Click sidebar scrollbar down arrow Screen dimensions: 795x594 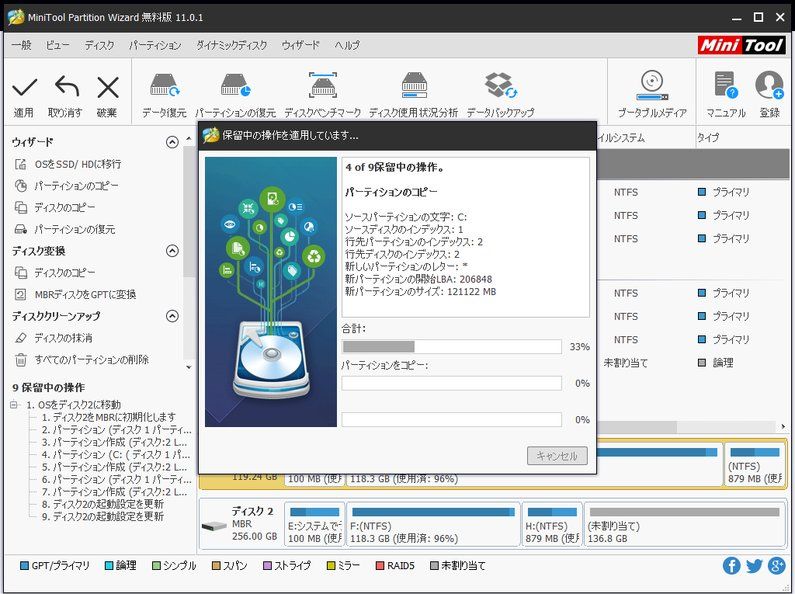click(189, 367)
